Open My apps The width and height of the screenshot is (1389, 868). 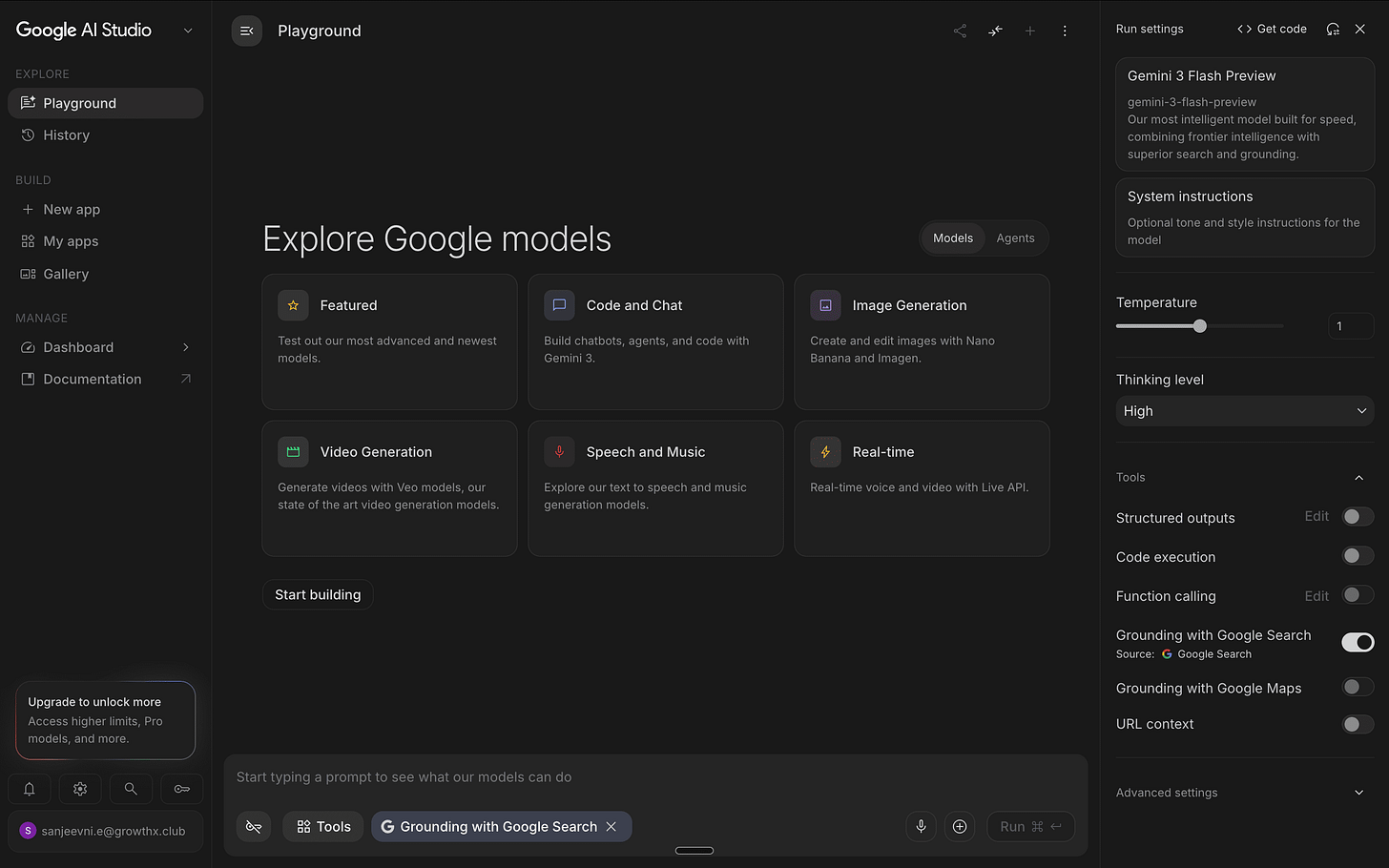coord(105,241)
